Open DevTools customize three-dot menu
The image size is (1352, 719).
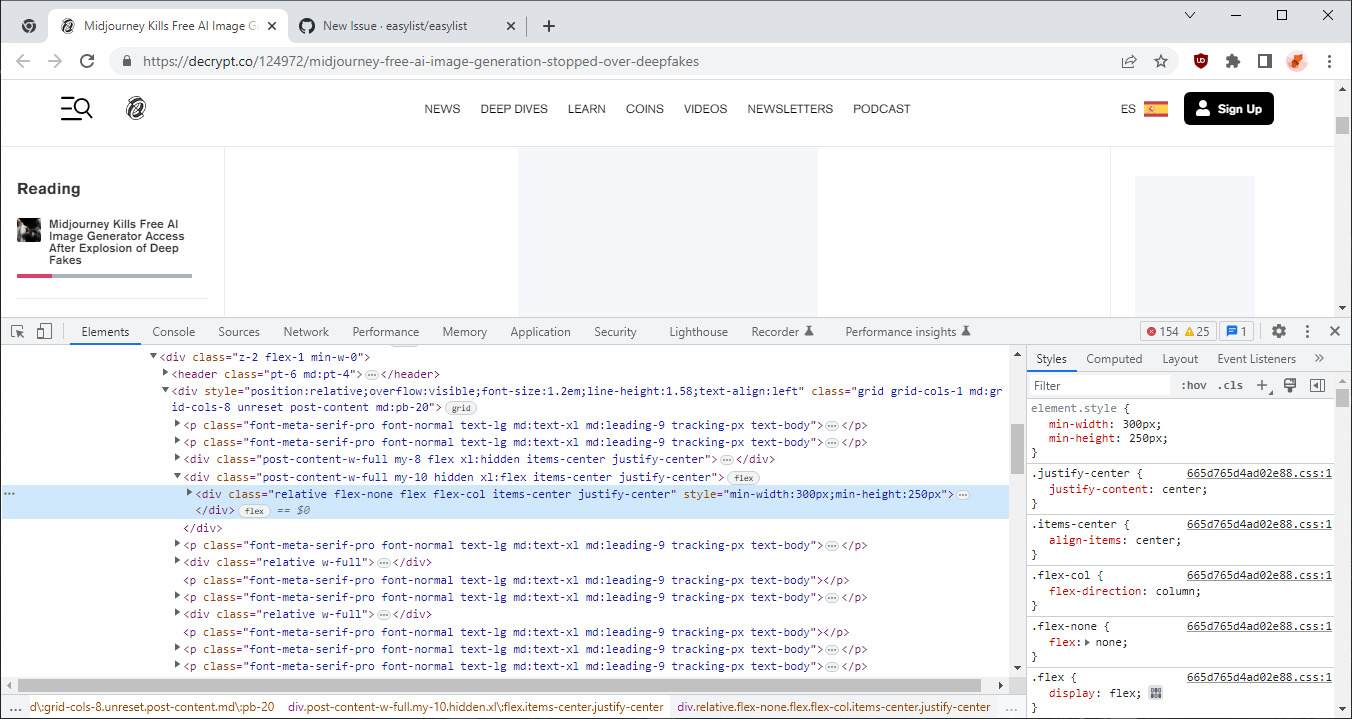(x=1307, y=331)
